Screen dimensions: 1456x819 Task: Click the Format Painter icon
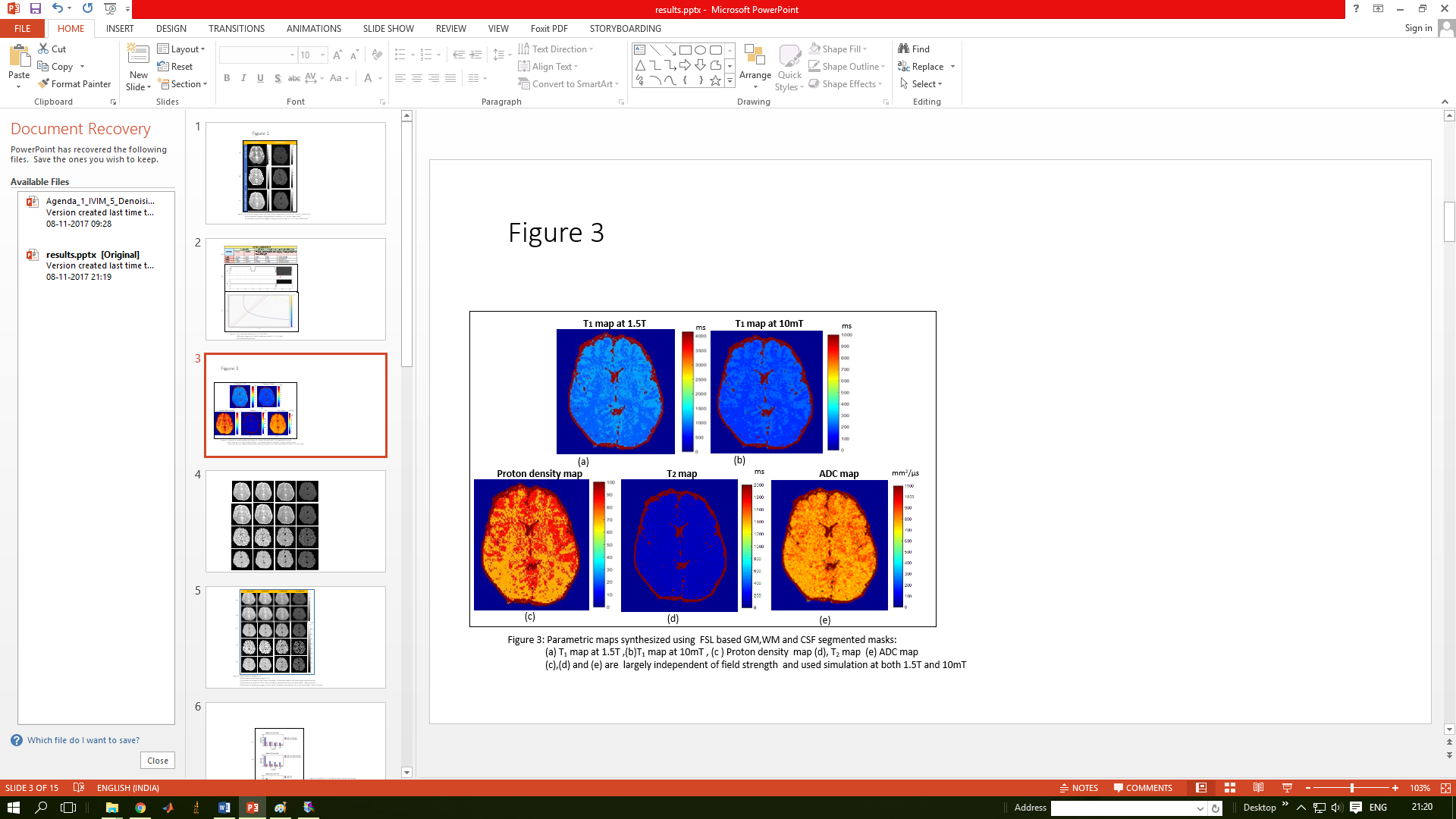(44, 84)
